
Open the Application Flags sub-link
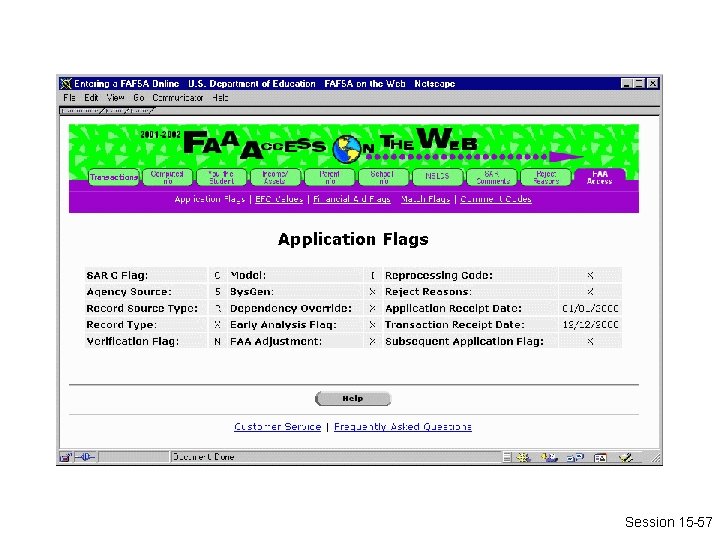coord(209,199)
